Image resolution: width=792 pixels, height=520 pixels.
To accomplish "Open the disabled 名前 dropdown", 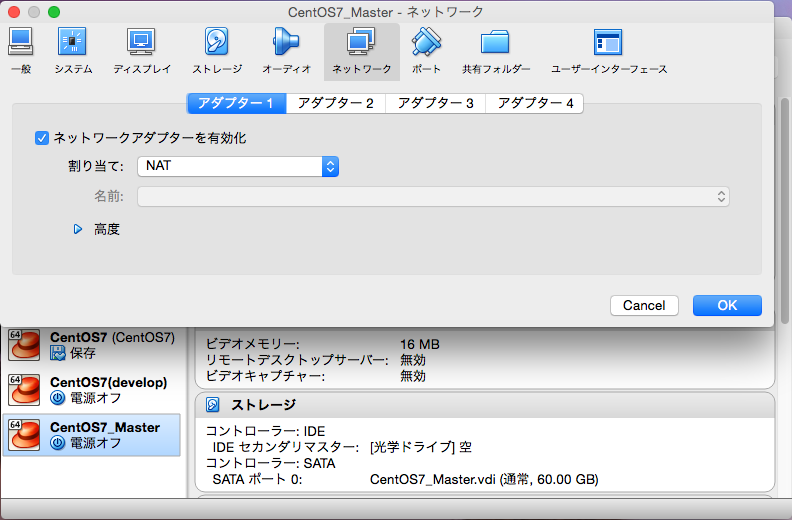I will tap(433, 197).
